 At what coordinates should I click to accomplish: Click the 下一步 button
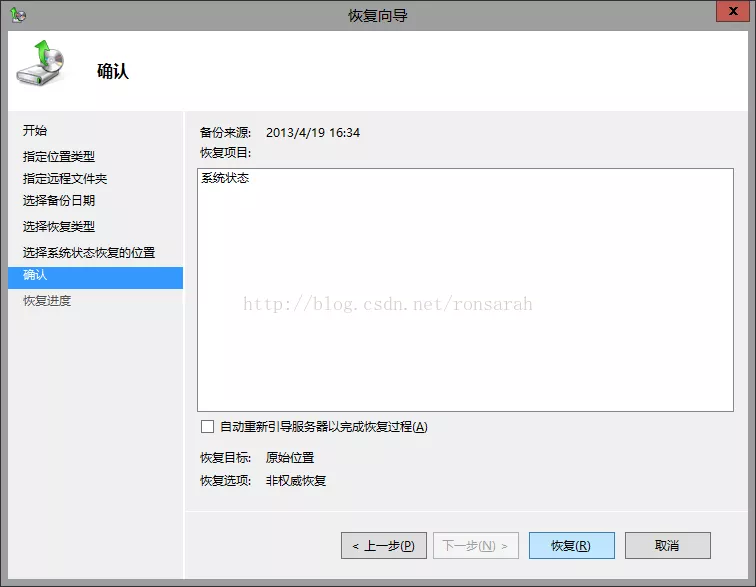pos(475,546)
